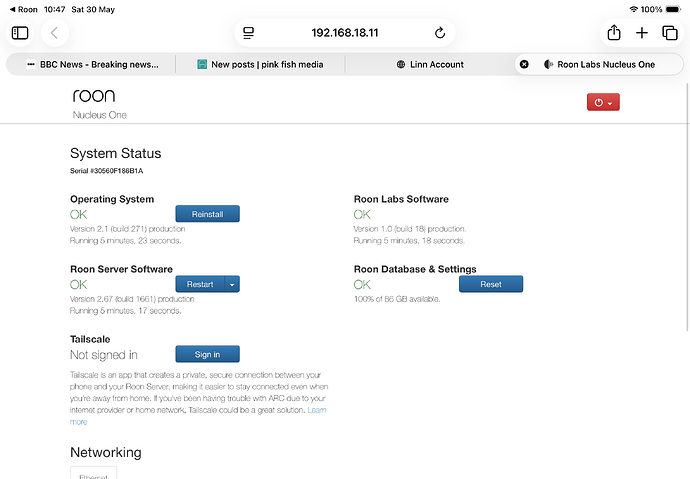Expand the Restart button dropdown arrow
Viewport: 690px width, 479px height.
tap(232, 284)
